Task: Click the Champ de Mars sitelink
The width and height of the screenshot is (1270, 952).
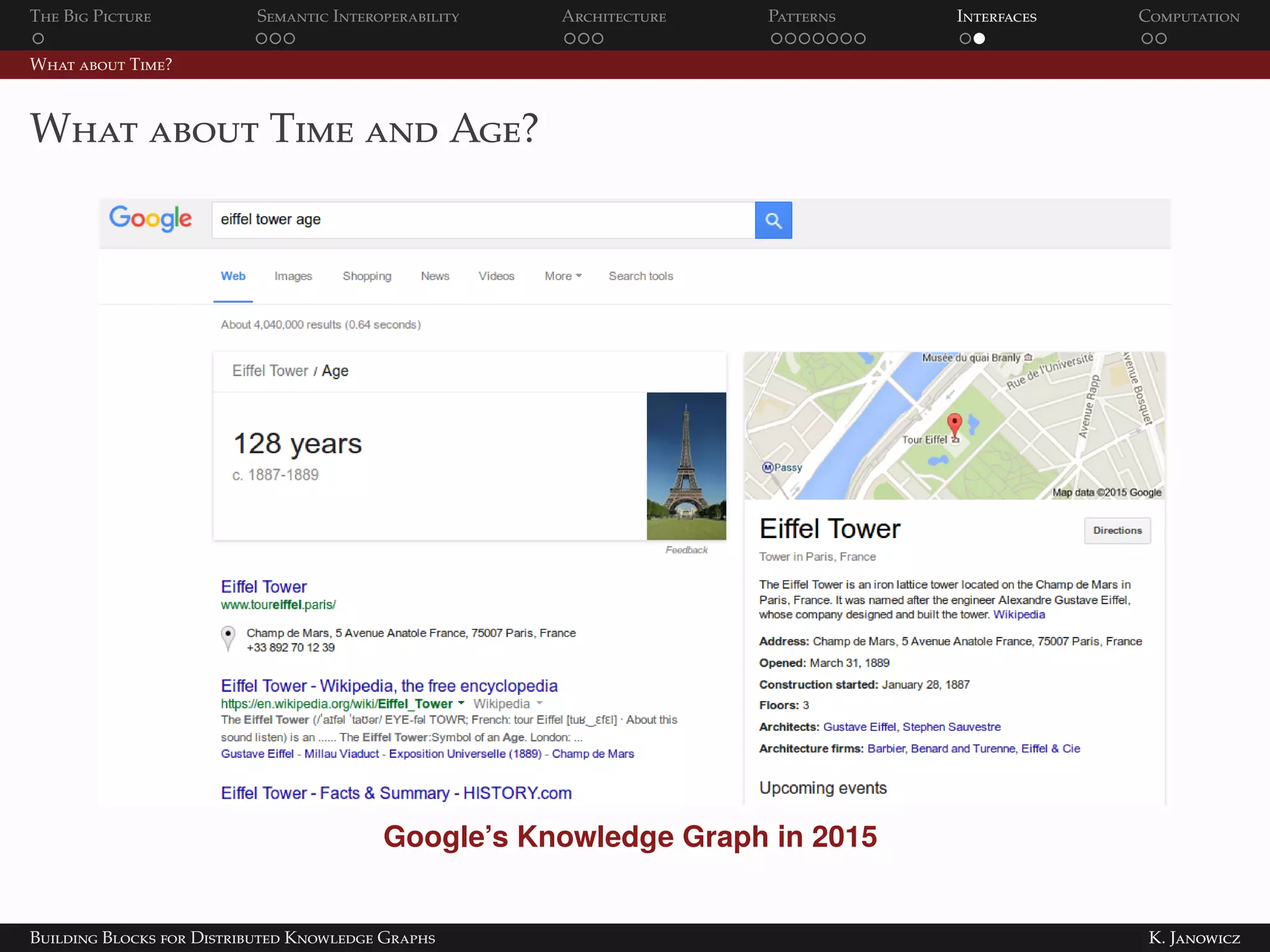Action: coord(593,754)
